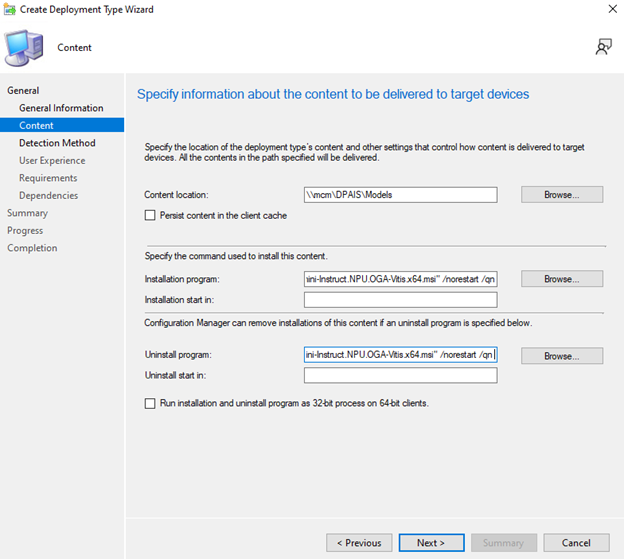Click the feedback person icon top right
The image size is (624, 559).
603,47
